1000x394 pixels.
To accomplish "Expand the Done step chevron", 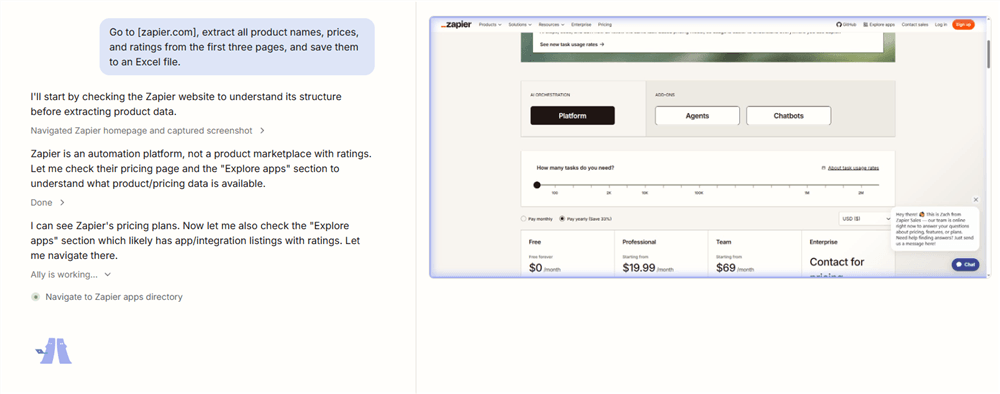I will click(62, 203).
